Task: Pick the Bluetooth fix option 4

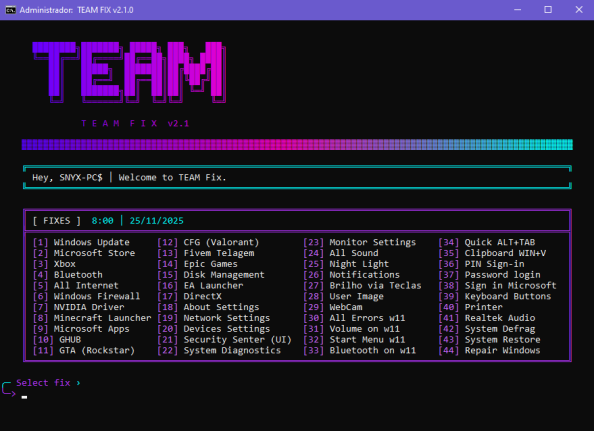Action: (x=67, y=275)
